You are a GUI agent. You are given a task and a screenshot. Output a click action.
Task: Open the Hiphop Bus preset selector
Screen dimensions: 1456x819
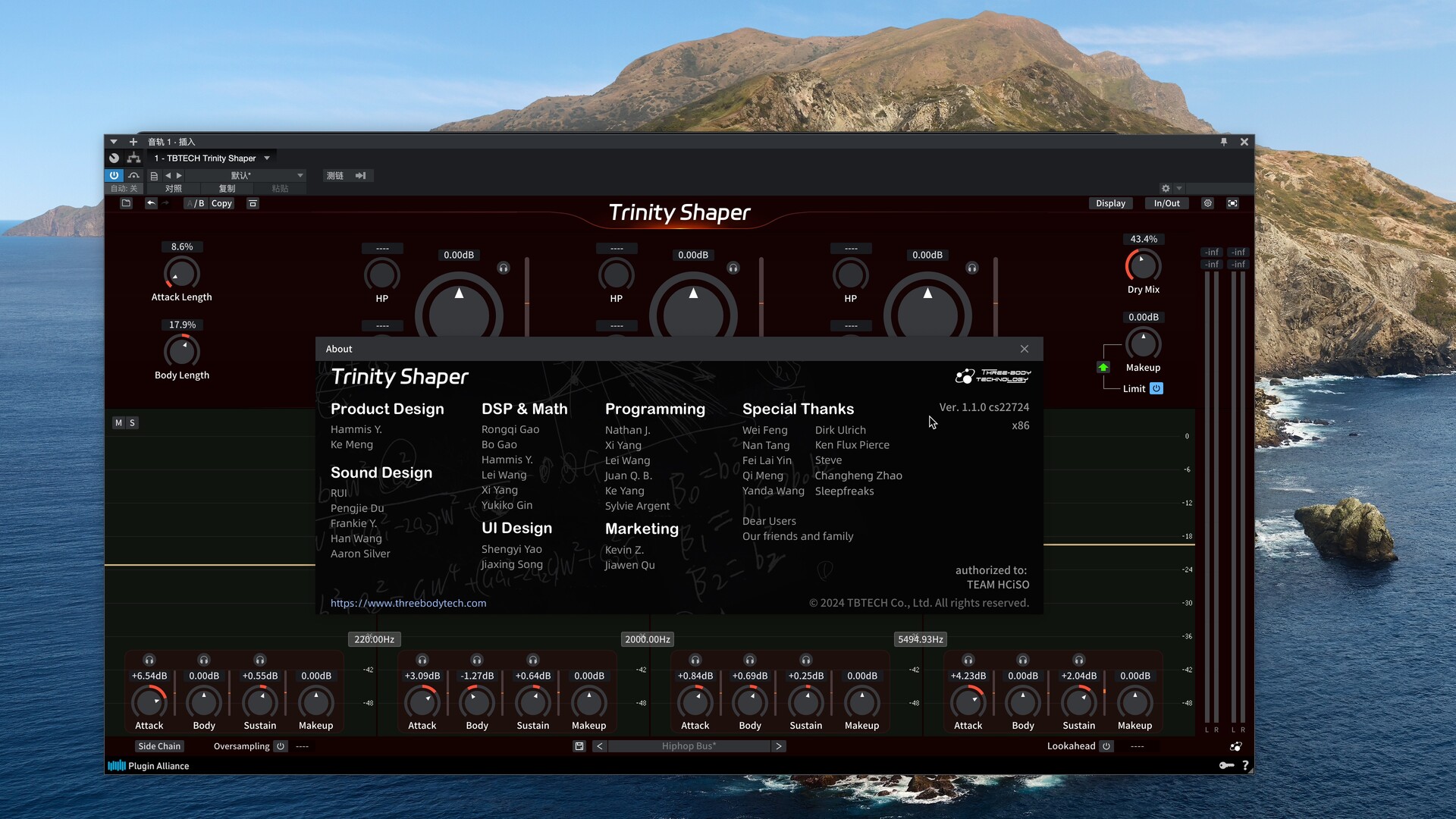click(689, 746)
